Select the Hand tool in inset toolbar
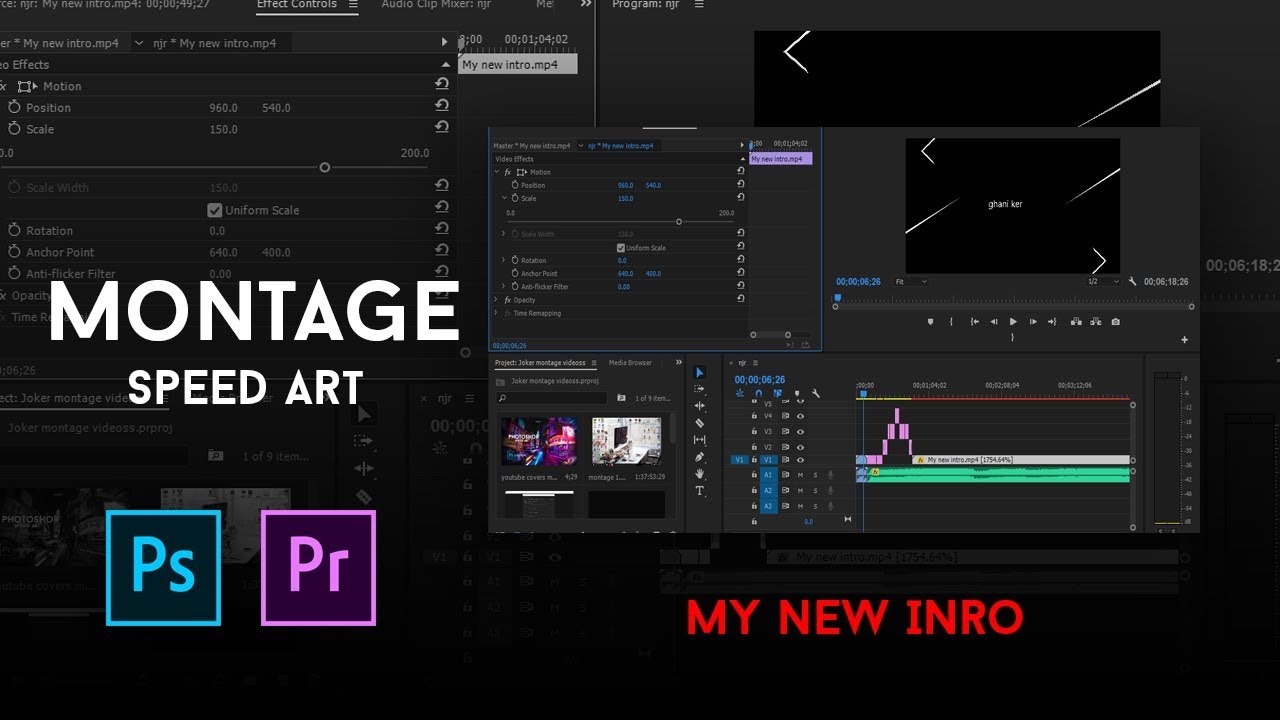Viewport: 1280px width, 720px height. tap(700, 474)
